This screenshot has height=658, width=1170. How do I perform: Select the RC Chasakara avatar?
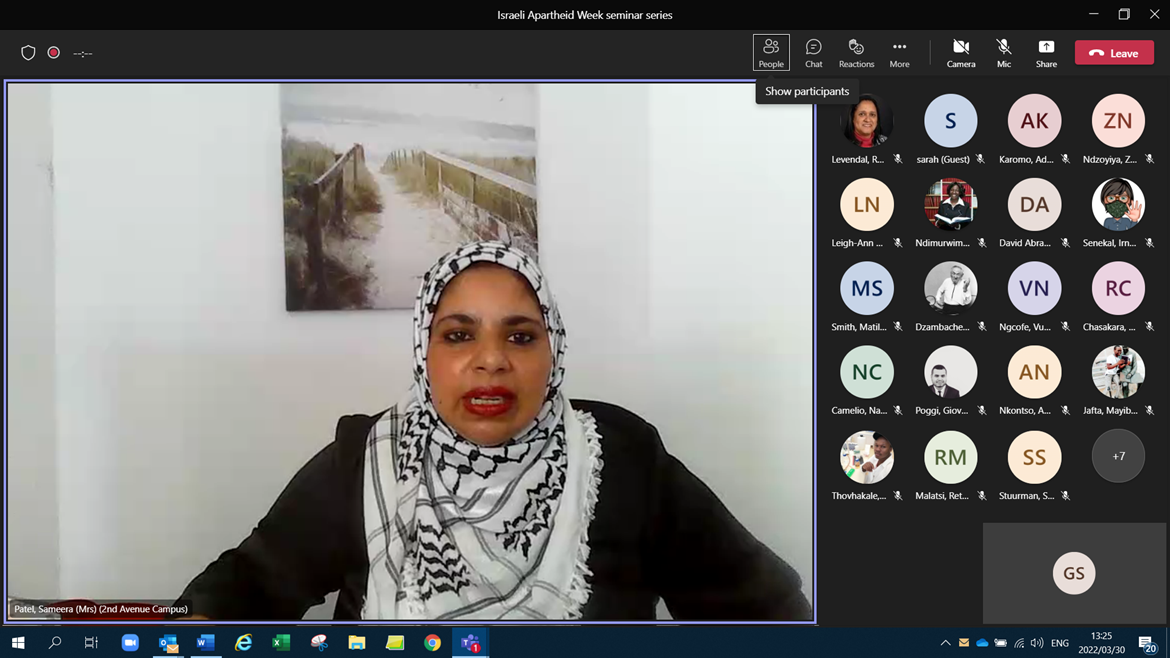point(1118,288)
